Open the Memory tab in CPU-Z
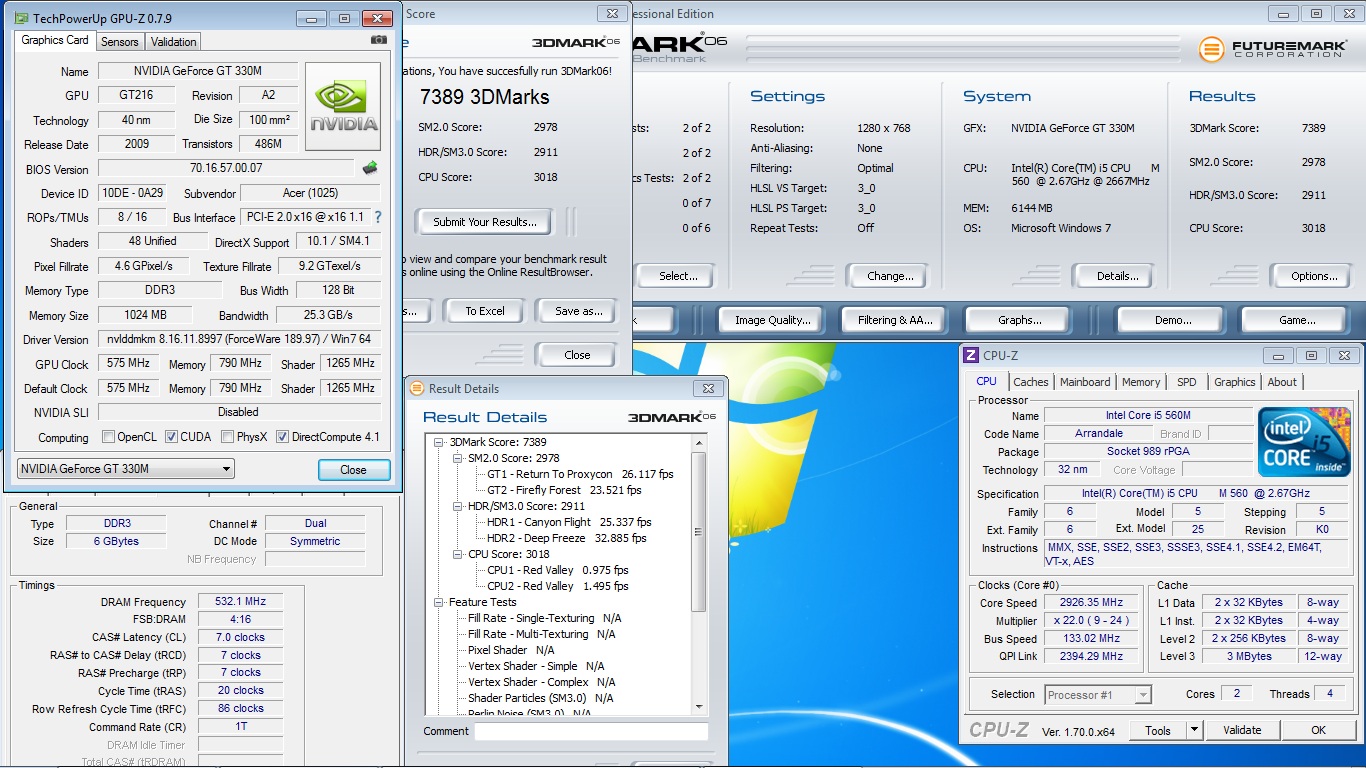1366x768 pixels. [x=1141, y=382]
